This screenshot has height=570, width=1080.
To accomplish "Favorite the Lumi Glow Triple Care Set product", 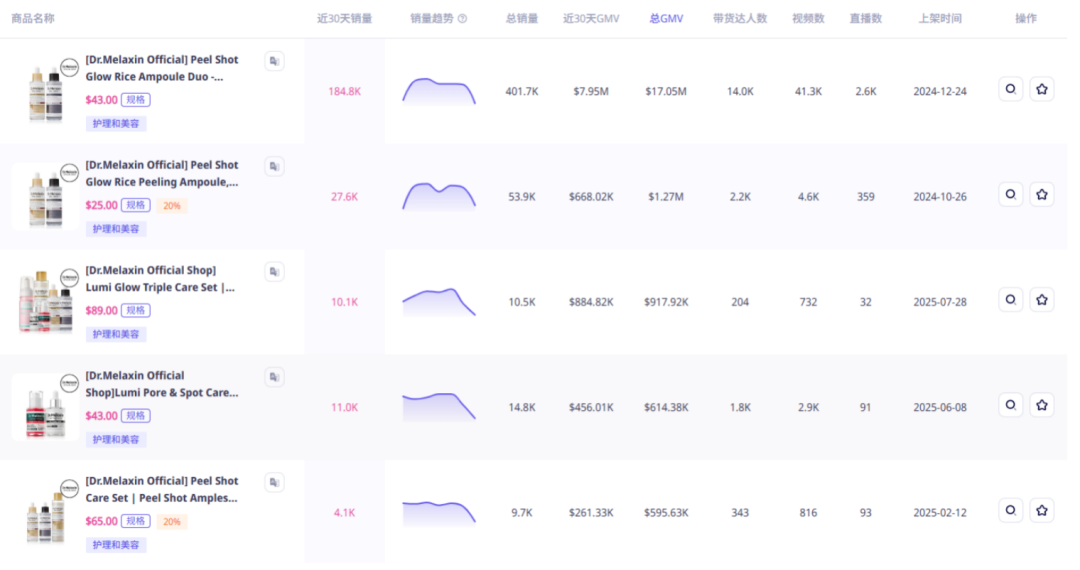I will coord(1041,300).
